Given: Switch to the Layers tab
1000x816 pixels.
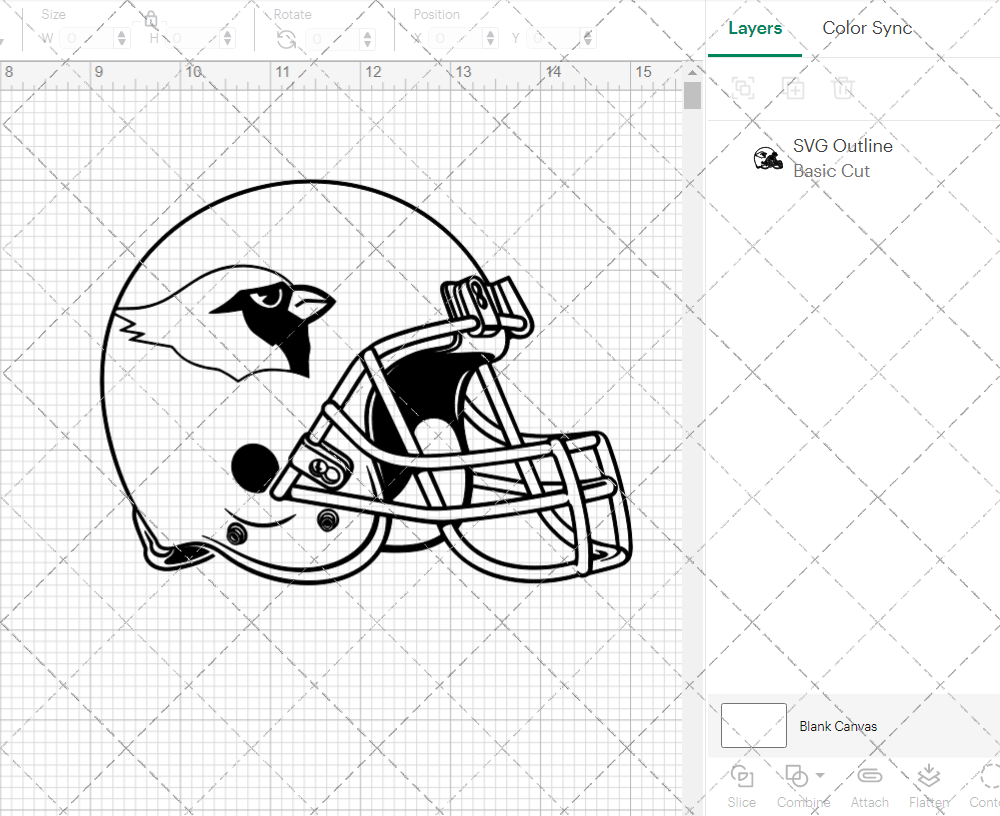Looking at the screenshot, I should [x=755, y=28].
